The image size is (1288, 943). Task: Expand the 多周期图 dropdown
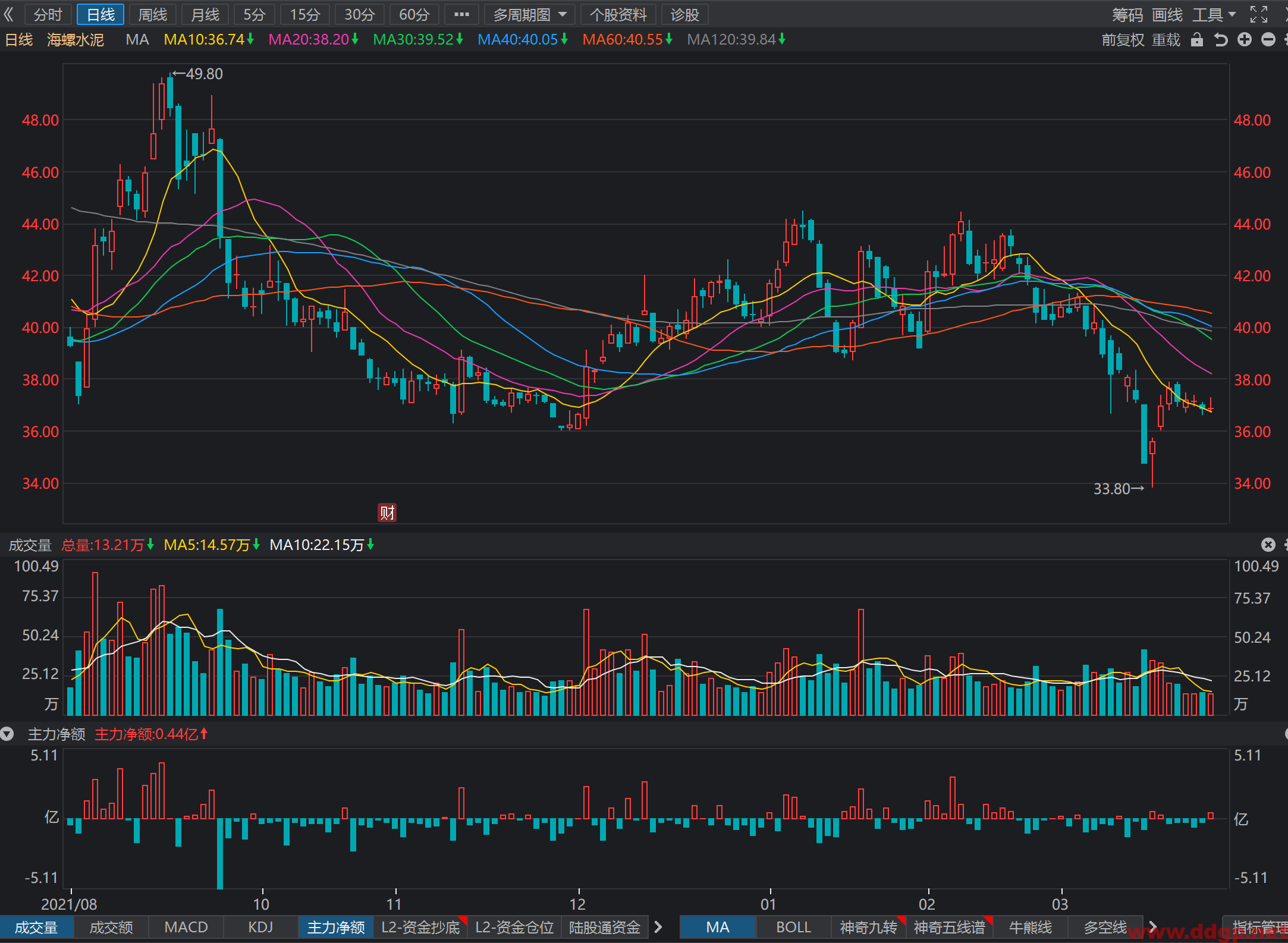[530, 14]
